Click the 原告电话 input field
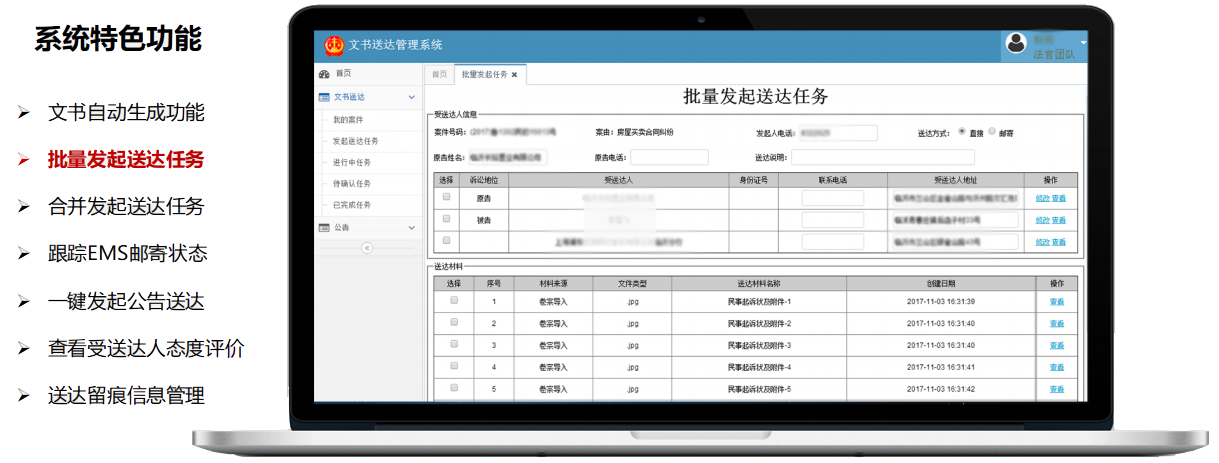 point(669,157)
